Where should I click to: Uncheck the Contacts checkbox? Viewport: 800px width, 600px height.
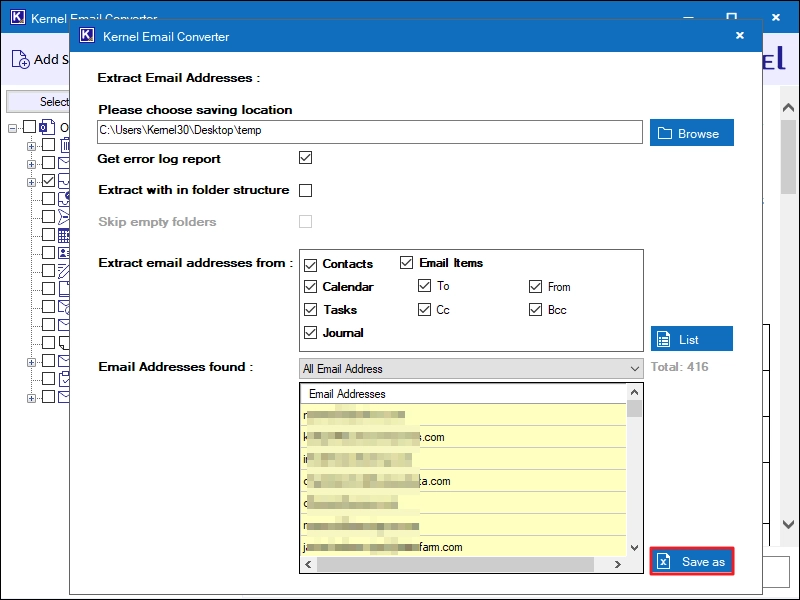[x=310, y=265]
